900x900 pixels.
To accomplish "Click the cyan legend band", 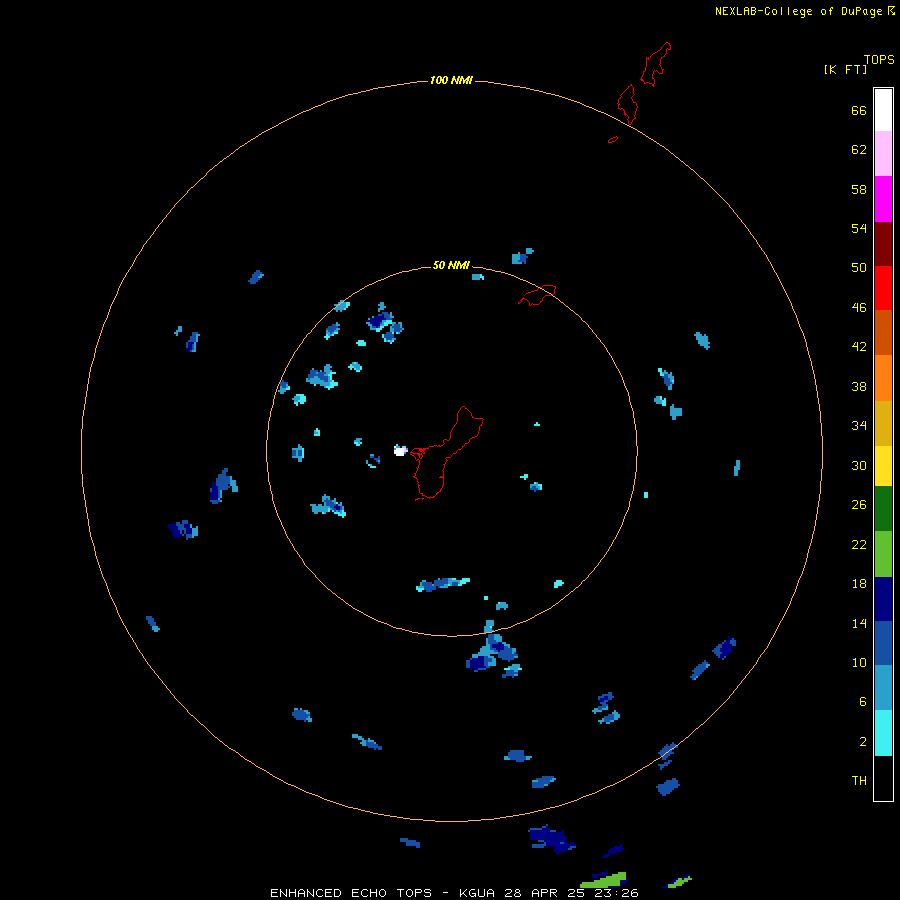I will (883, 733).
